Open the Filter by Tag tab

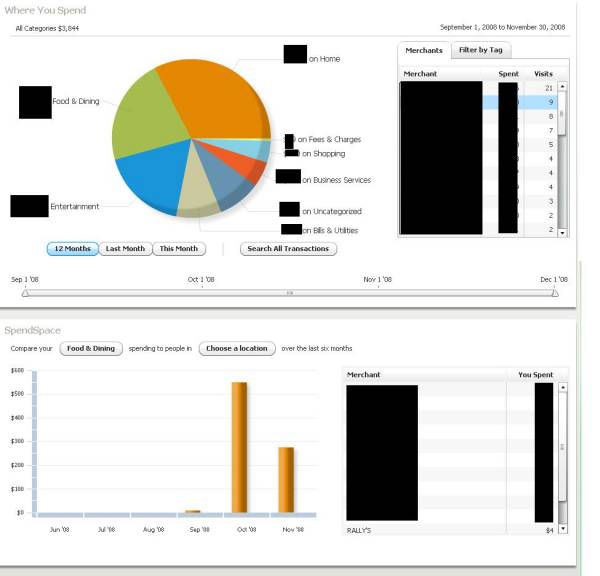point(480,50)
